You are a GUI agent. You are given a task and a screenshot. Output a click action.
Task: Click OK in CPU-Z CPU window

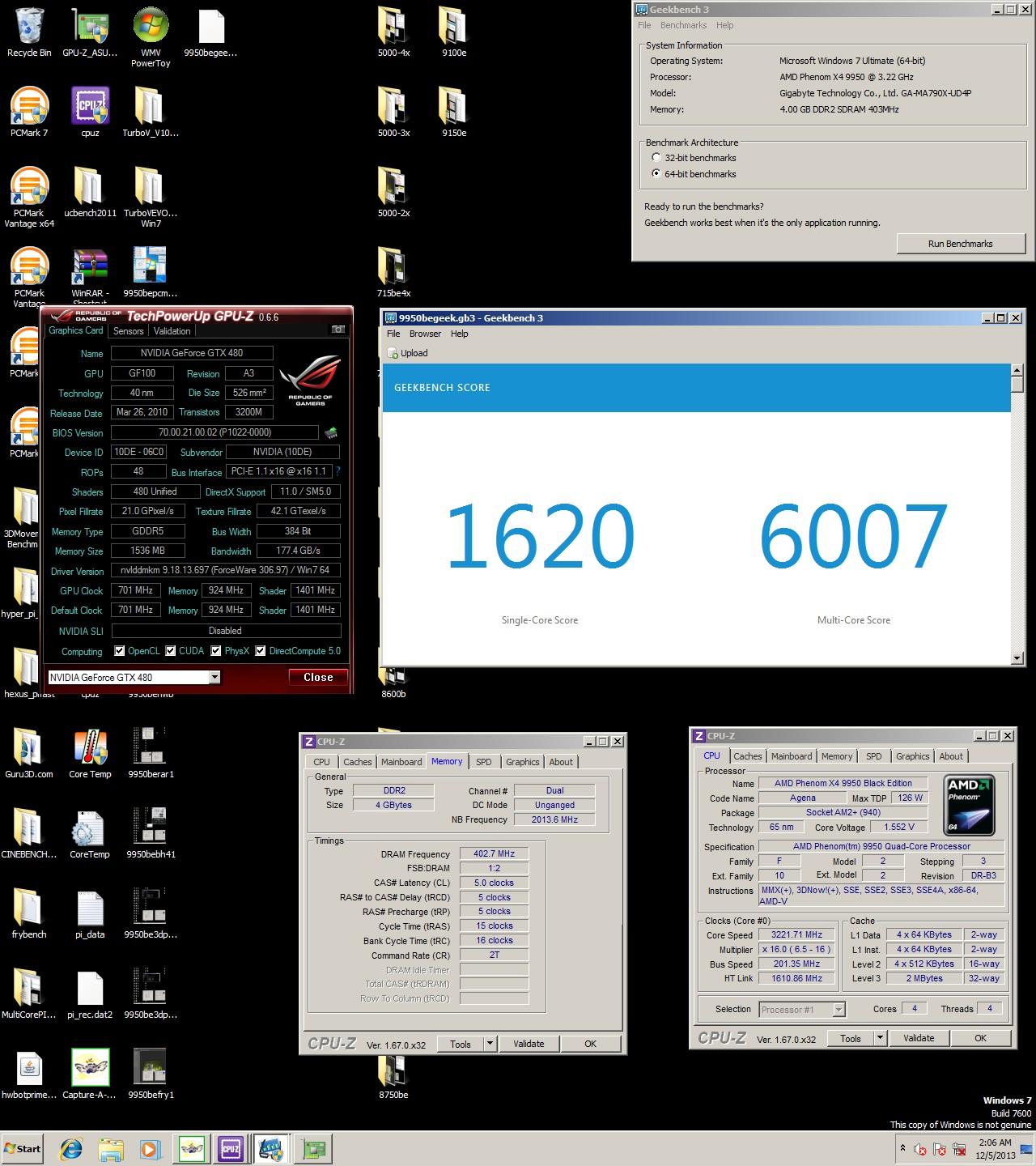[980, 1038]
